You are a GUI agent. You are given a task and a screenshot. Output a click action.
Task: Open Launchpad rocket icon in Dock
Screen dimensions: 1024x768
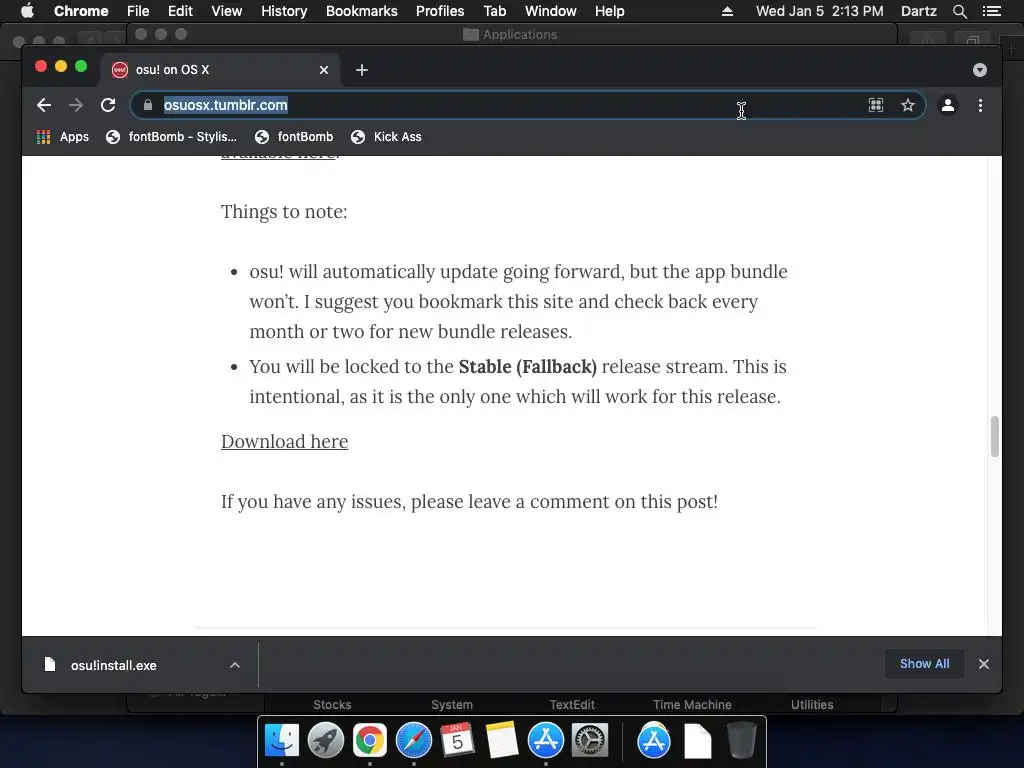326,741
